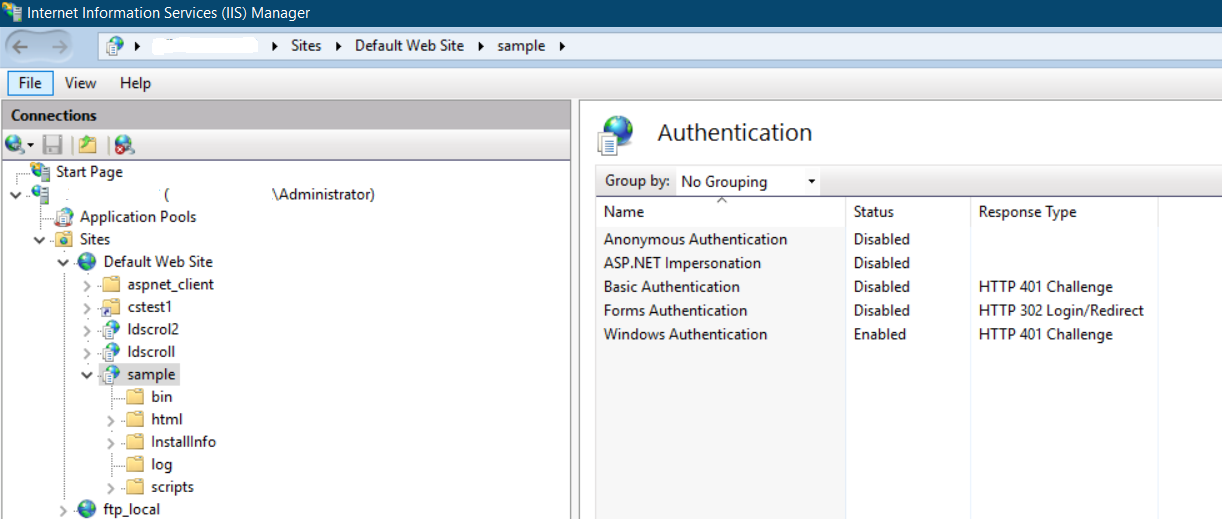Screen dimensions: 1222x519
Task: Select the cstest1 virtual directory icon
Action: click(x=111, y=307)
